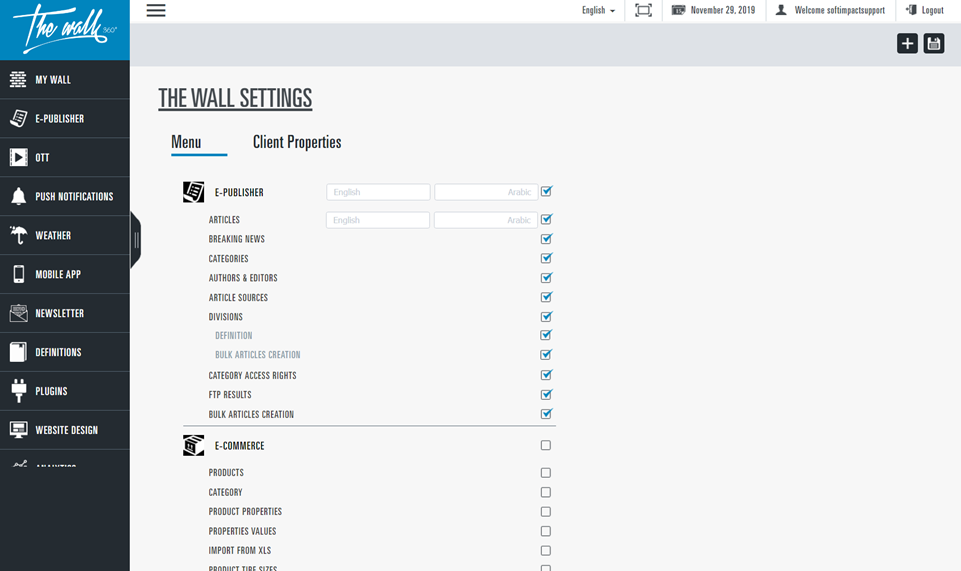Toggle the hamburger menu icon
The height and width of the screenshot is (571, 961).
[156, 10]
